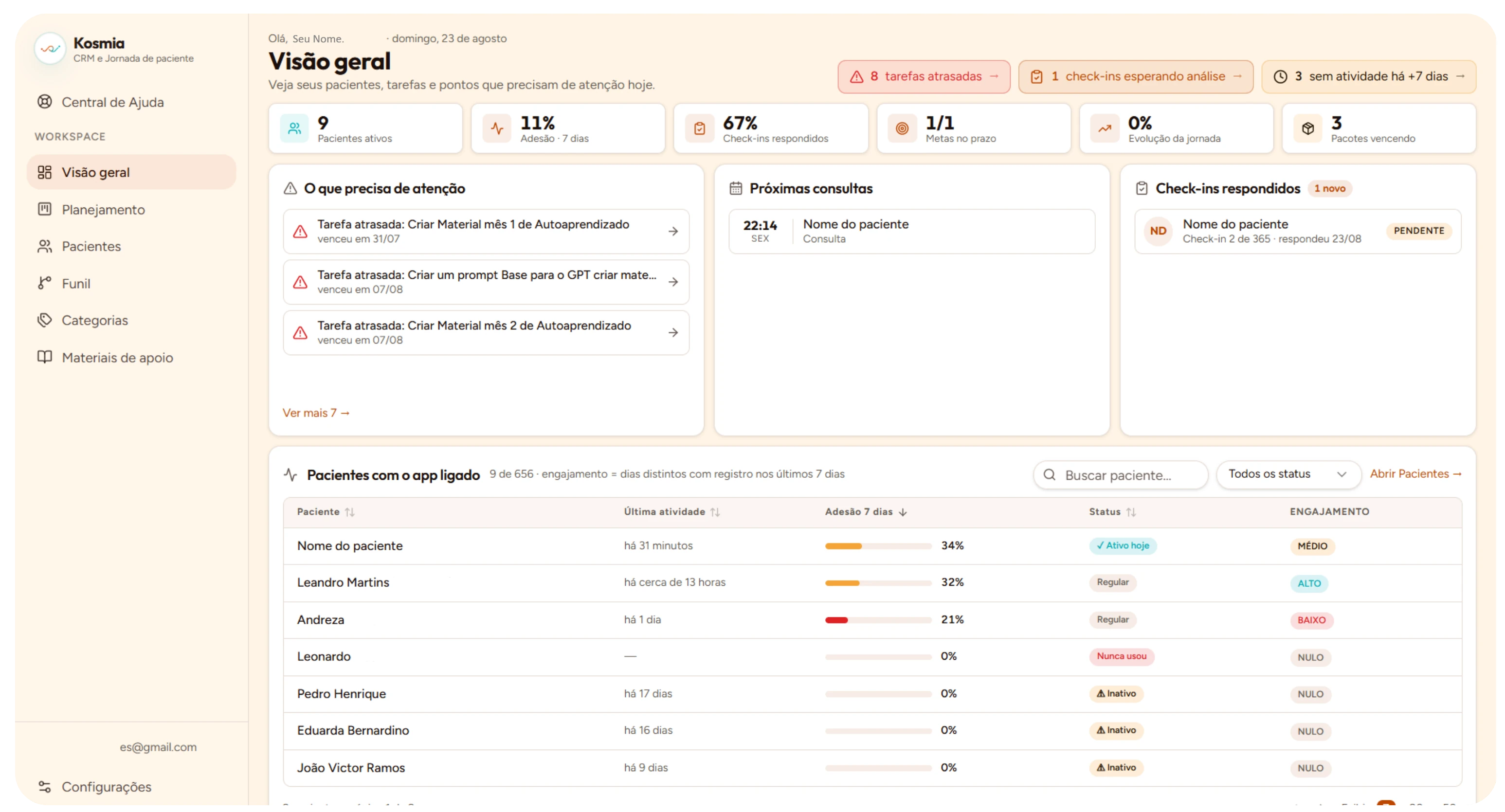This screenshot has height=812, width=1505.
Task: Click 3 sem atividade há +7 dias button
Action: tap(1368, 76)
